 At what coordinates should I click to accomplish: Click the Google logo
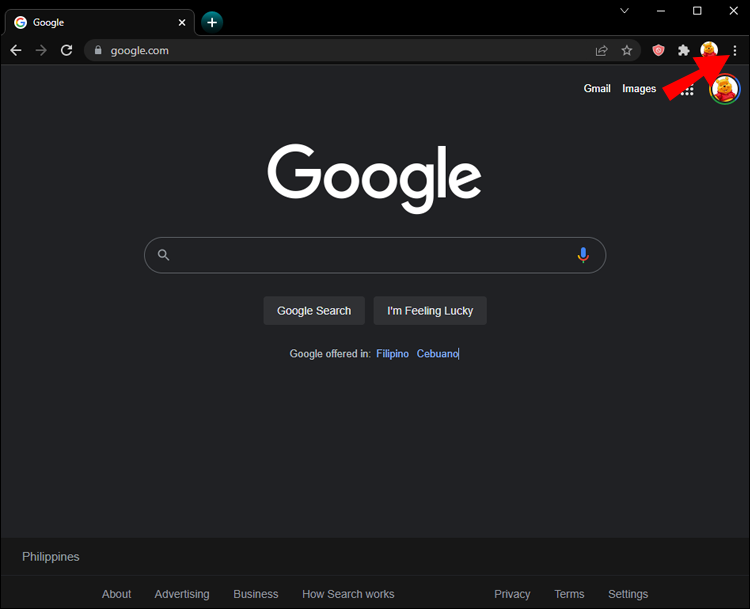(375, 178)
